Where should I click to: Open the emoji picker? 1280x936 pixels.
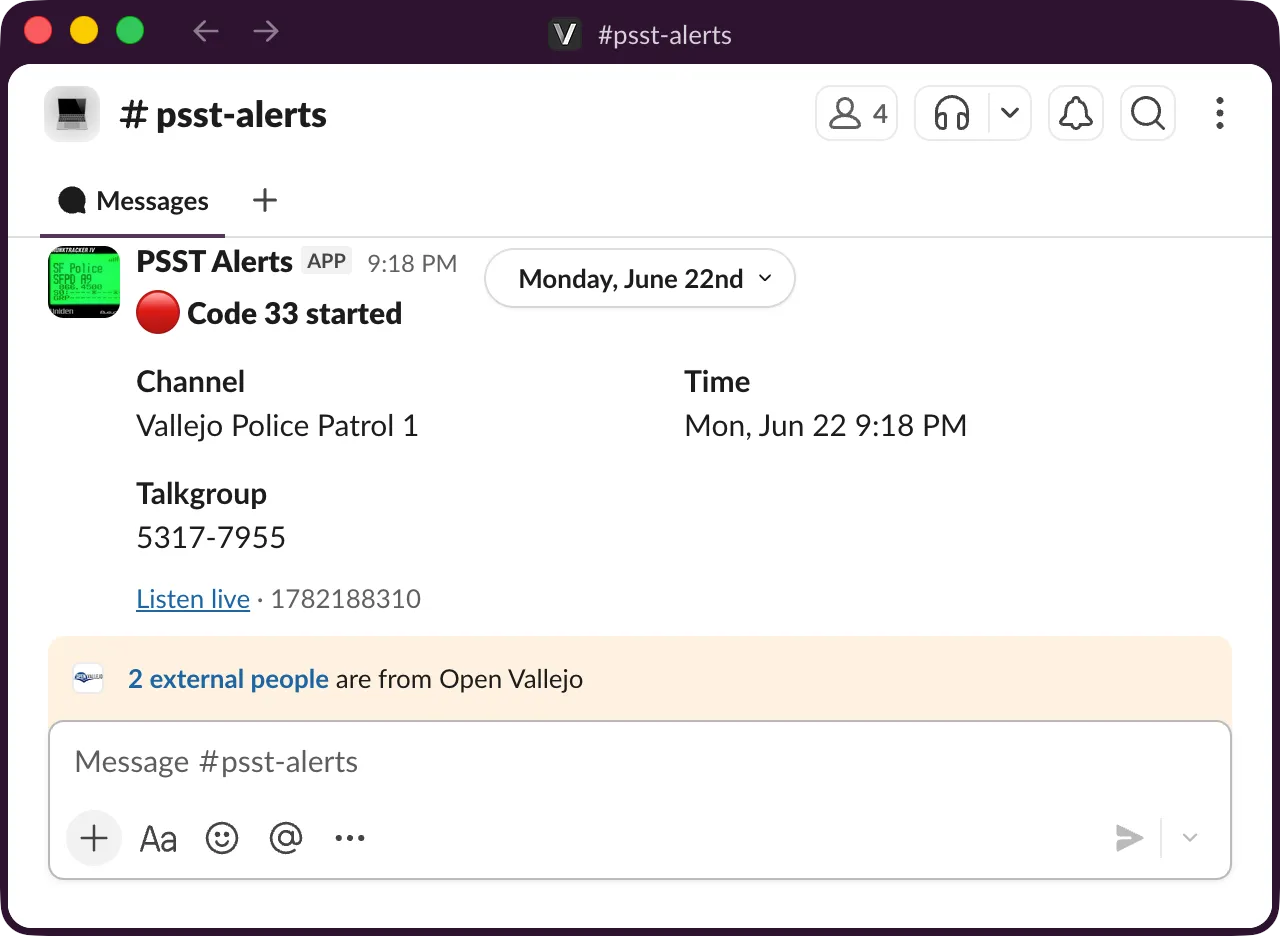click(222, 838)
